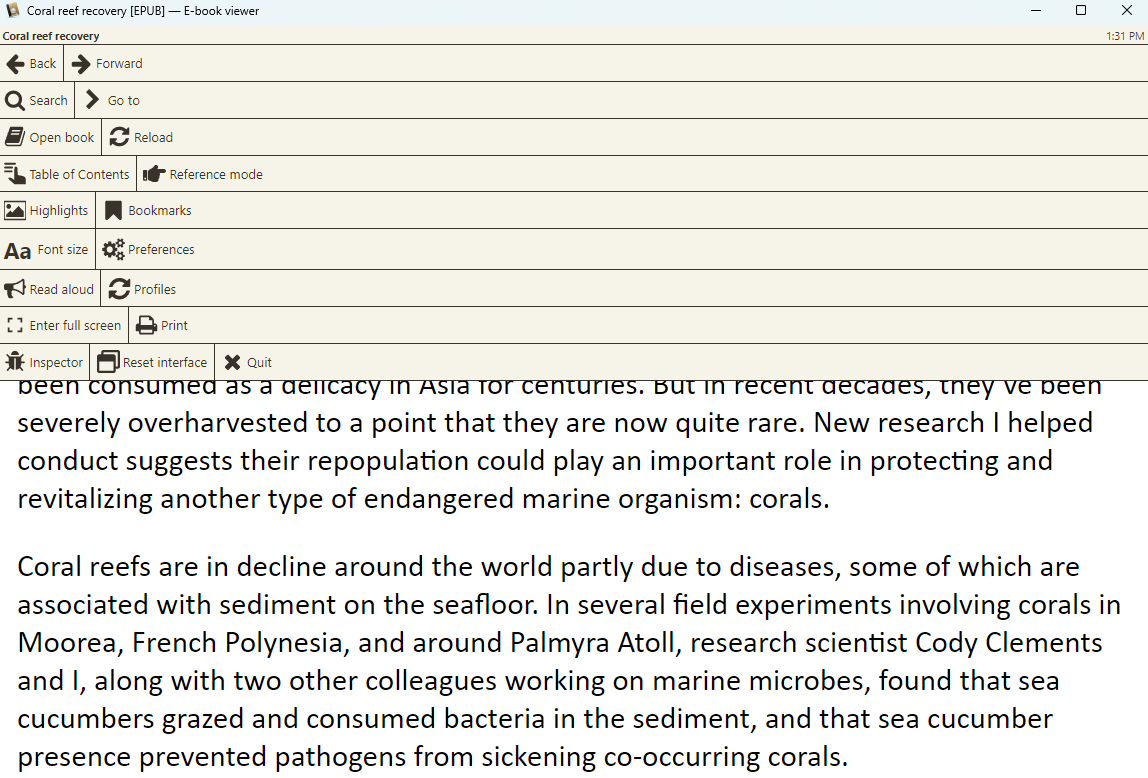Click the clock showing 1:31 PM

point(1125,35)
